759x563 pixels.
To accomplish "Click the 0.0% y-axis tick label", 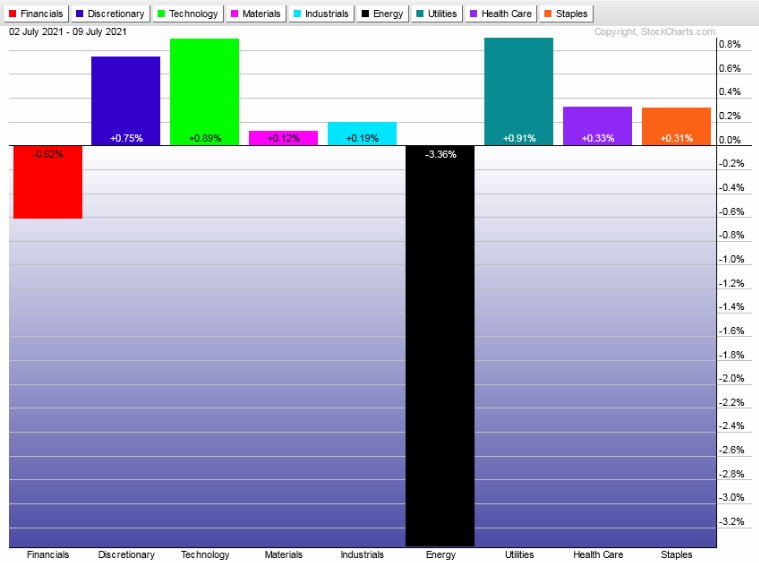I will (729, 140).
